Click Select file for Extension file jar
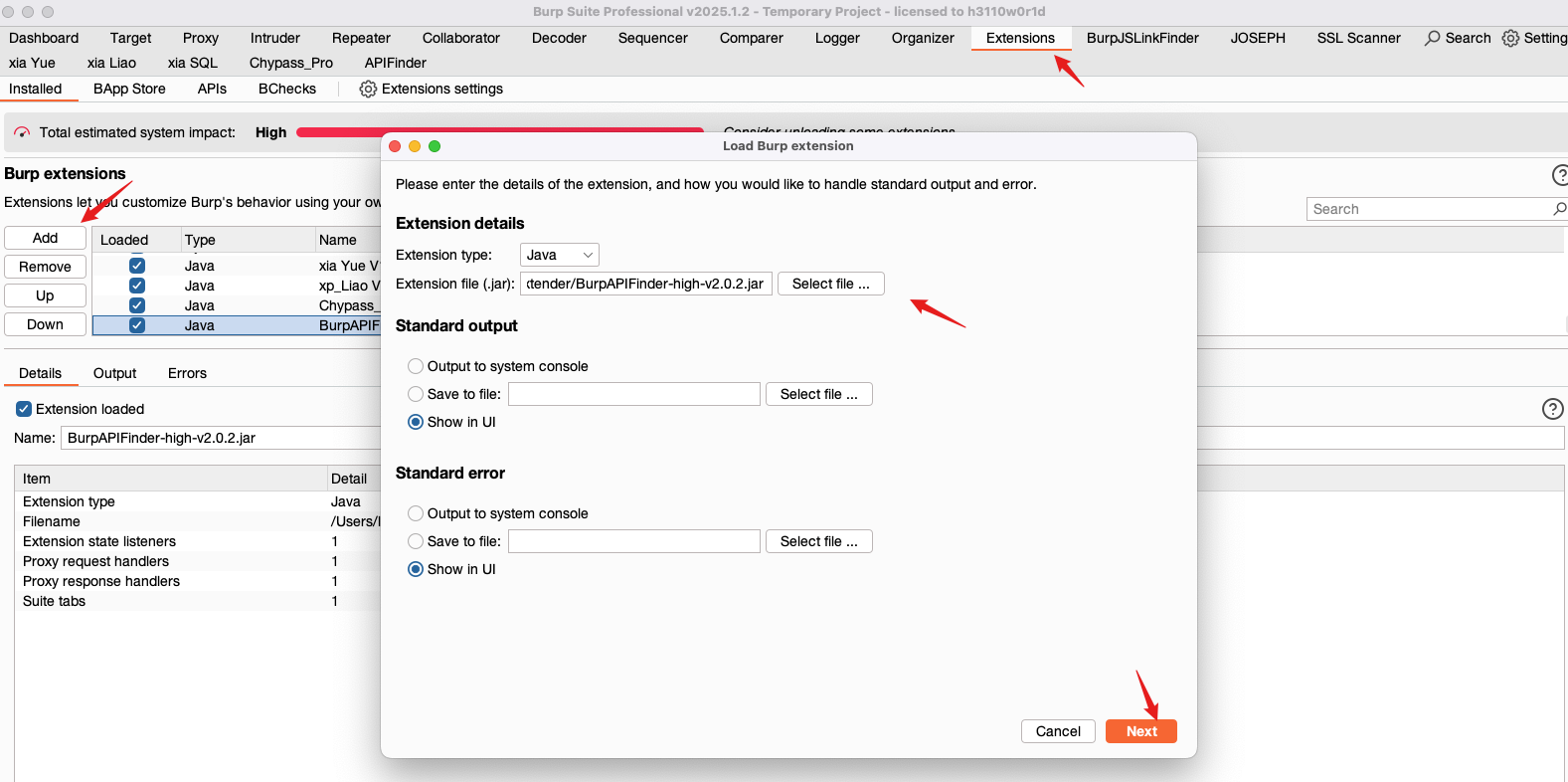The width and height of the screenshot is (1568, 782). pyautogui.click(x=831, y=284)
